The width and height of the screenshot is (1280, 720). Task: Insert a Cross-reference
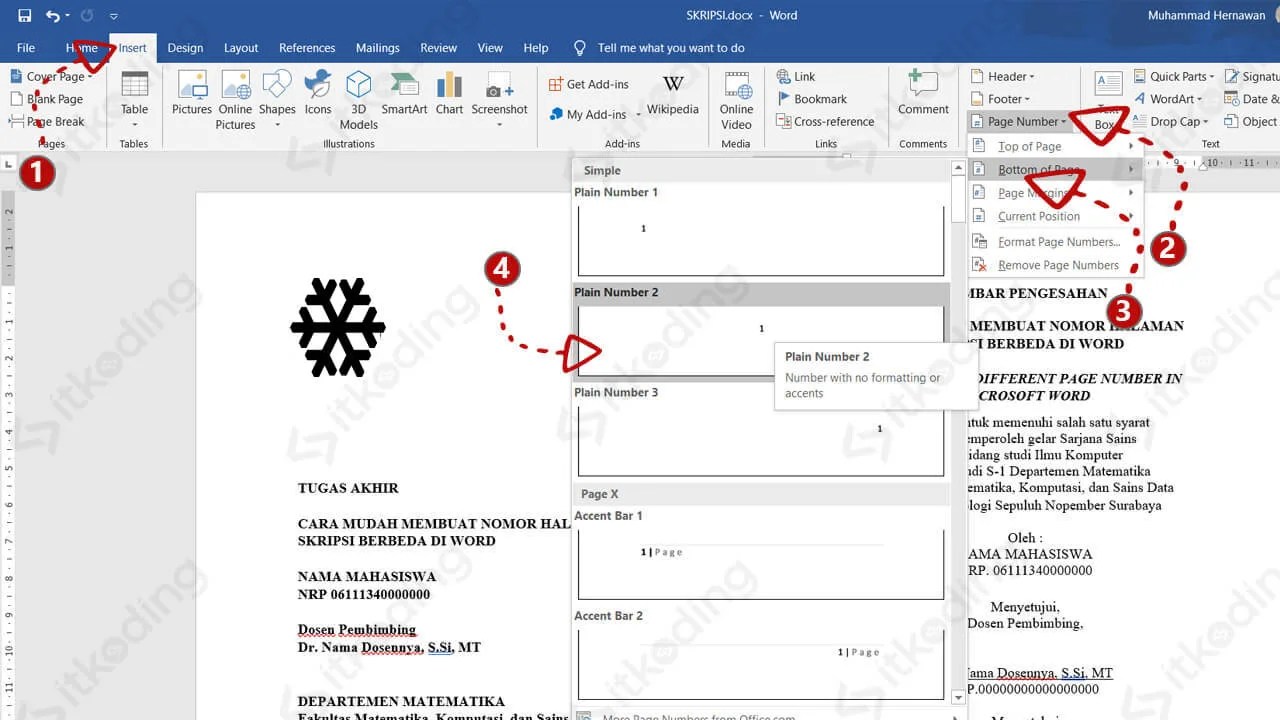coord(826,122)
